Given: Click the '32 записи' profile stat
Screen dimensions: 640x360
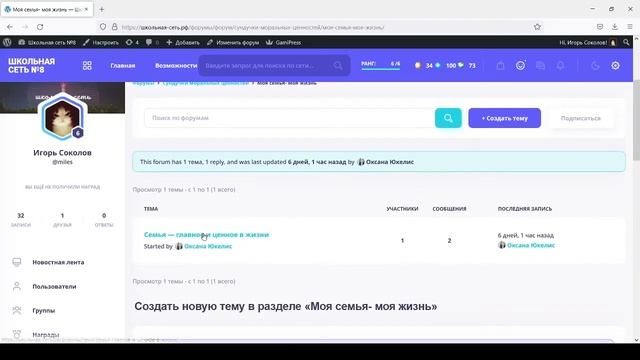Looking at the screenshot, I should pos(21,220).
